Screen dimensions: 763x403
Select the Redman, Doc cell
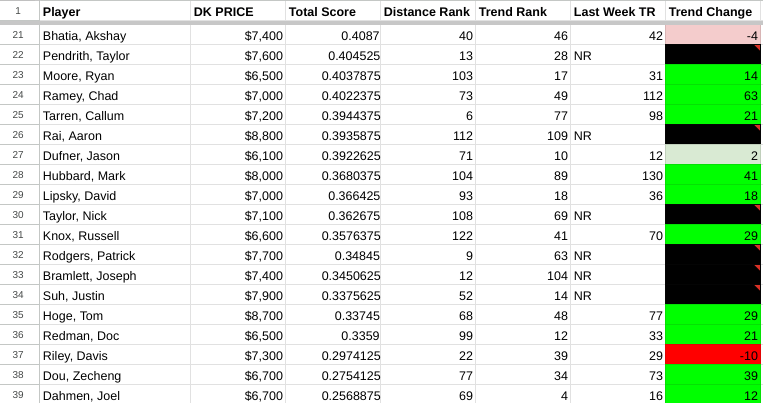click(115, 335)
